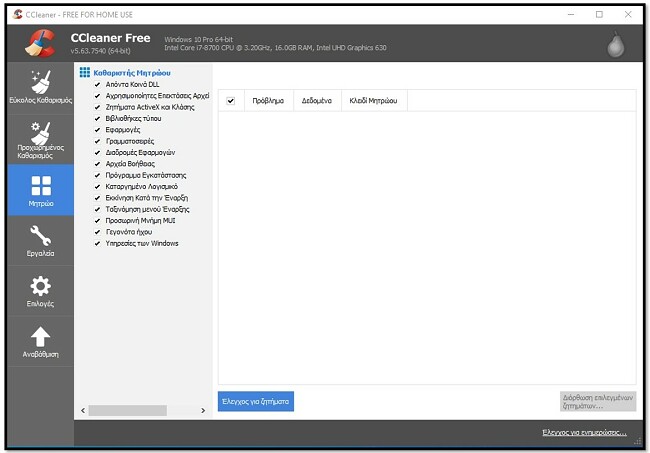This screenshot has height=453, width=650.
Task: Toggle Προσωρινή Μνήμη MUI checkbox
Action: point(97,220)
